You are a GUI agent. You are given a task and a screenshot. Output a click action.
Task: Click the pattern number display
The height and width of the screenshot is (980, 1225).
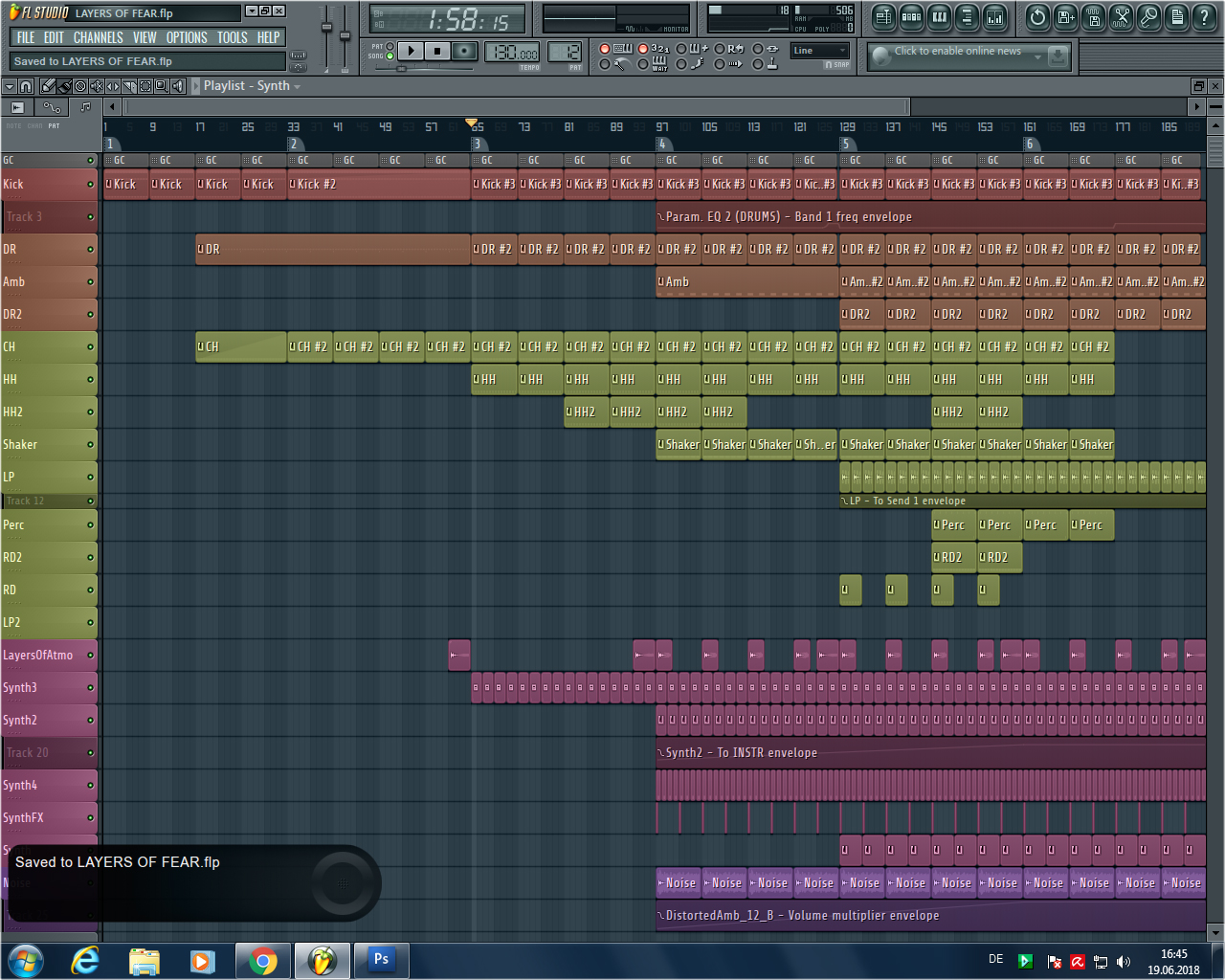tap(565, 53)
